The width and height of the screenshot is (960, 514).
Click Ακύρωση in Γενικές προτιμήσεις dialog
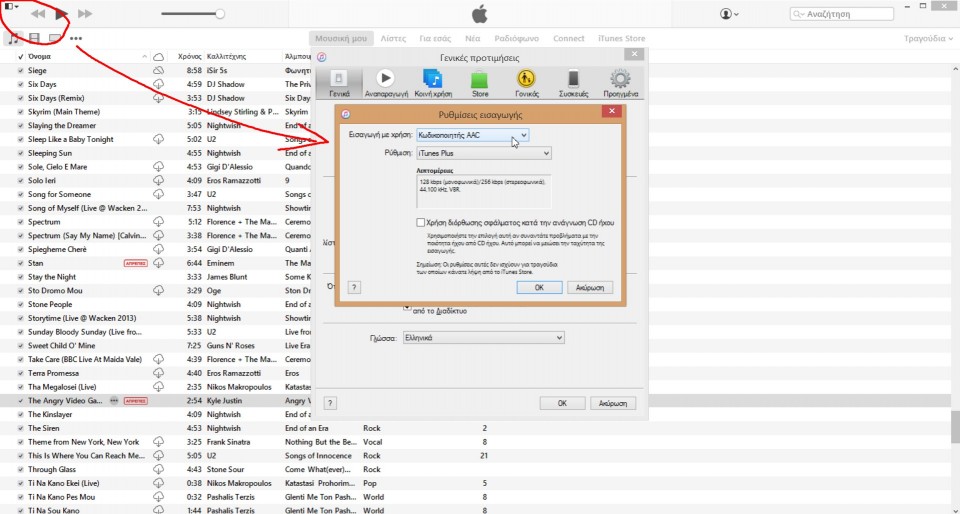(613, 403)
